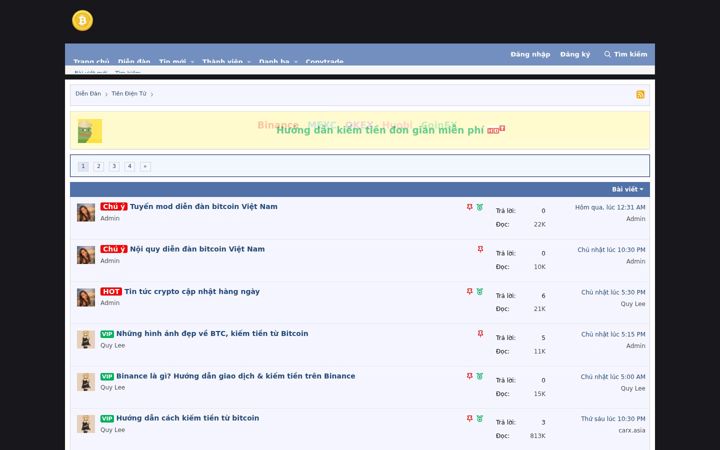The image size is (720, 450).
Task: Click the '813K' read count
Action: point(538,436)
